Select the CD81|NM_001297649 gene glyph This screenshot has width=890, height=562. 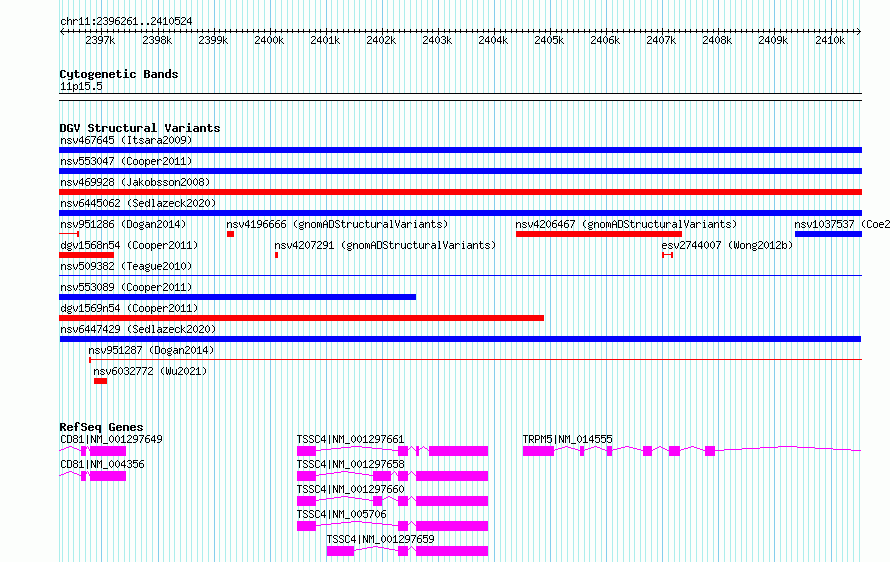click(x=93, y=451)
